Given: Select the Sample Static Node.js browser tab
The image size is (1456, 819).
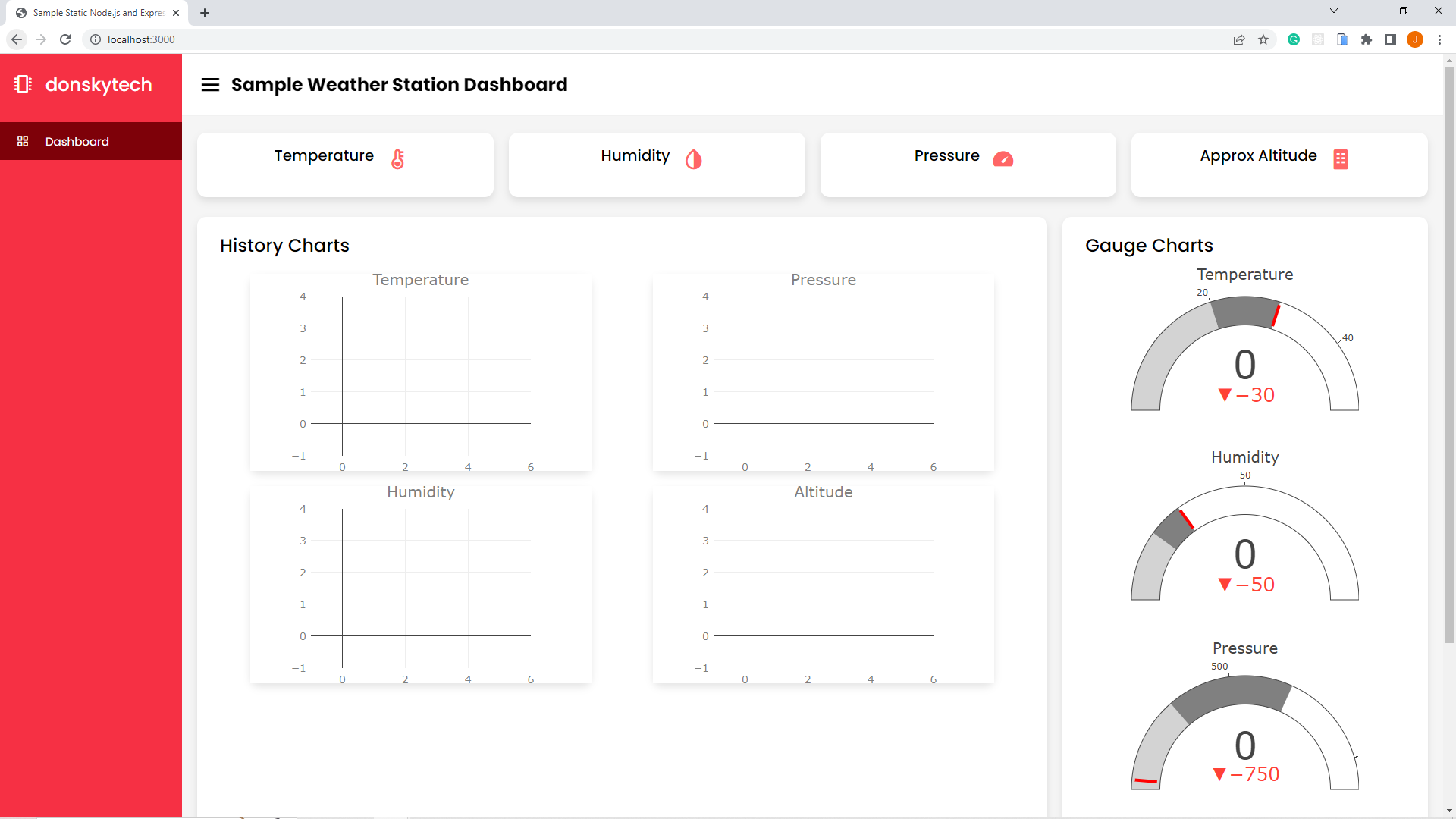Looking at the screenshot, I should 97,13.
